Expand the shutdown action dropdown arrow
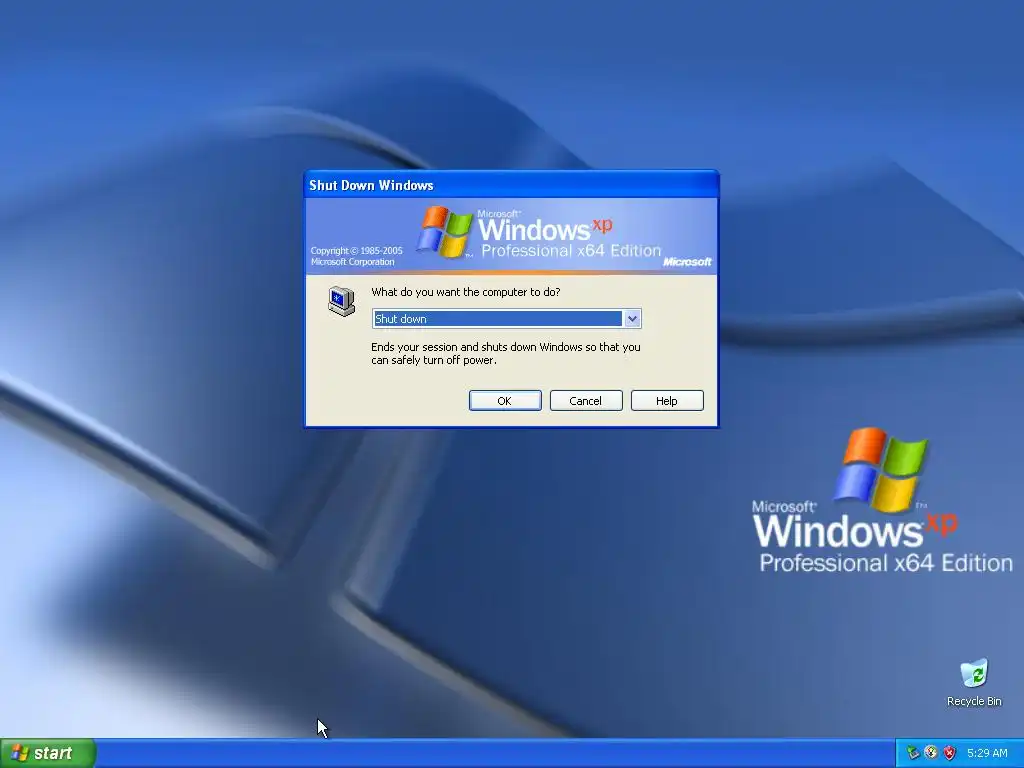The height and width of the screenshot is (768, 1024). (x=632, y=319)
